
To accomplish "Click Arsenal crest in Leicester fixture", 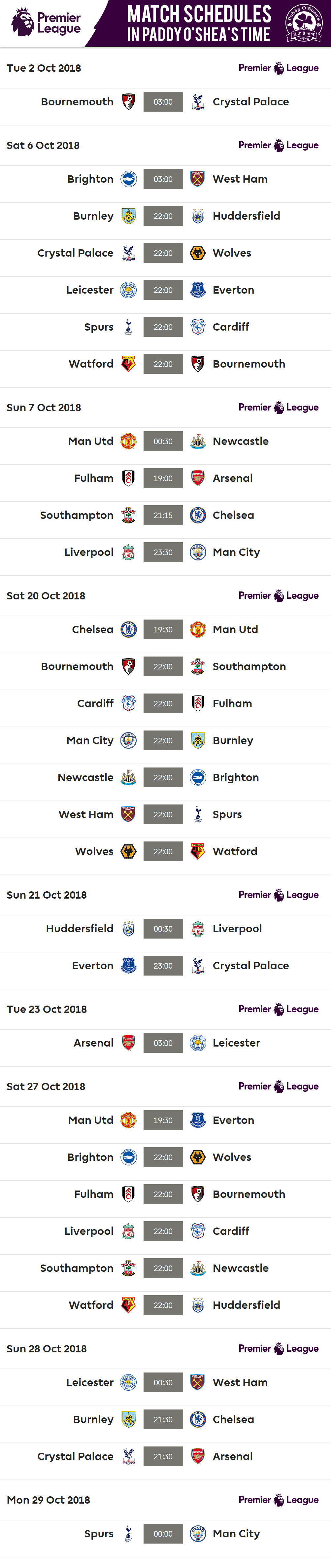I will point(128,1043).
